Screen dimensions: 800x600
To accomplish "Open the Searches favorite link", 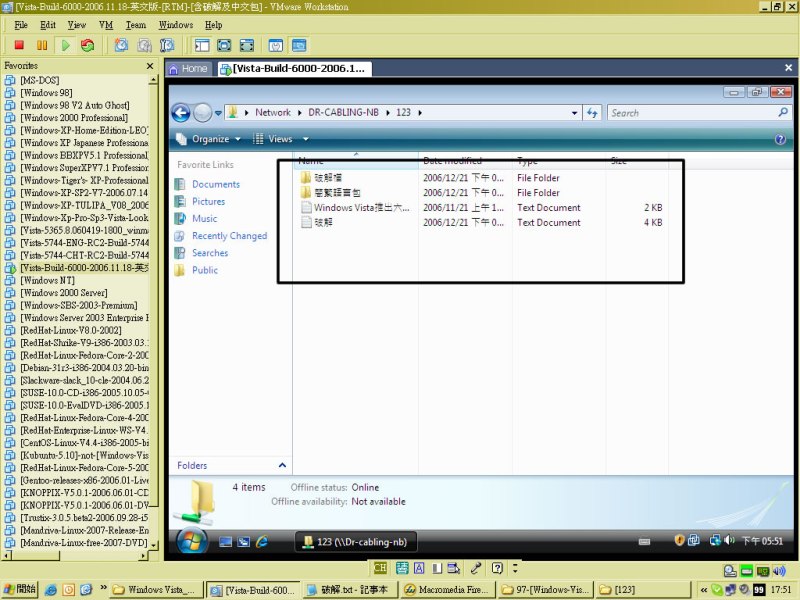I will coord(210,253).
